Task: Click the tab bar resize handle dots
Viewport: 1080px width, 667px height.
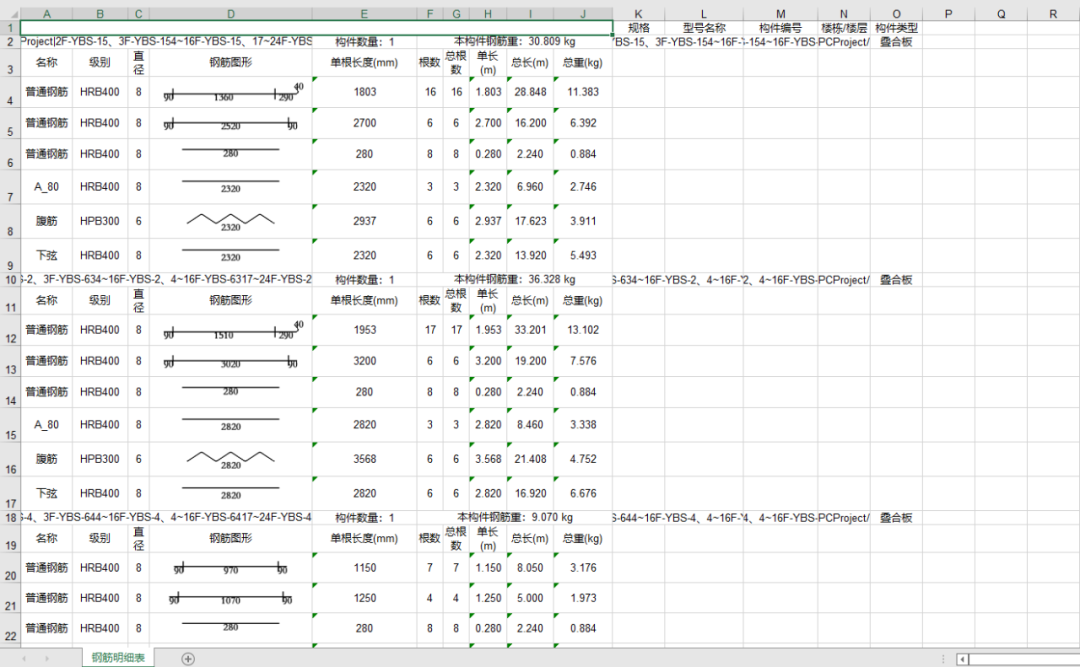Action: coord(942,659)
